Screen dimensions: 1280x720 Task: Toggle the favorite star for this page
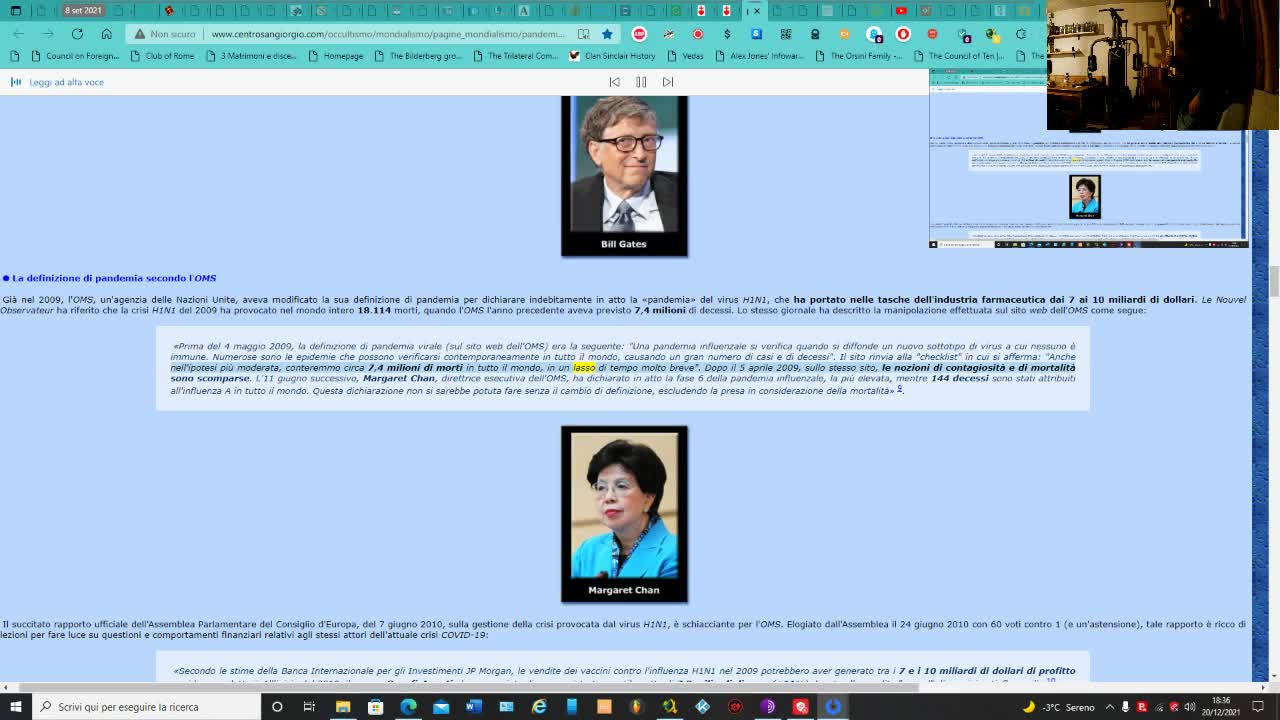coord(607,34)
